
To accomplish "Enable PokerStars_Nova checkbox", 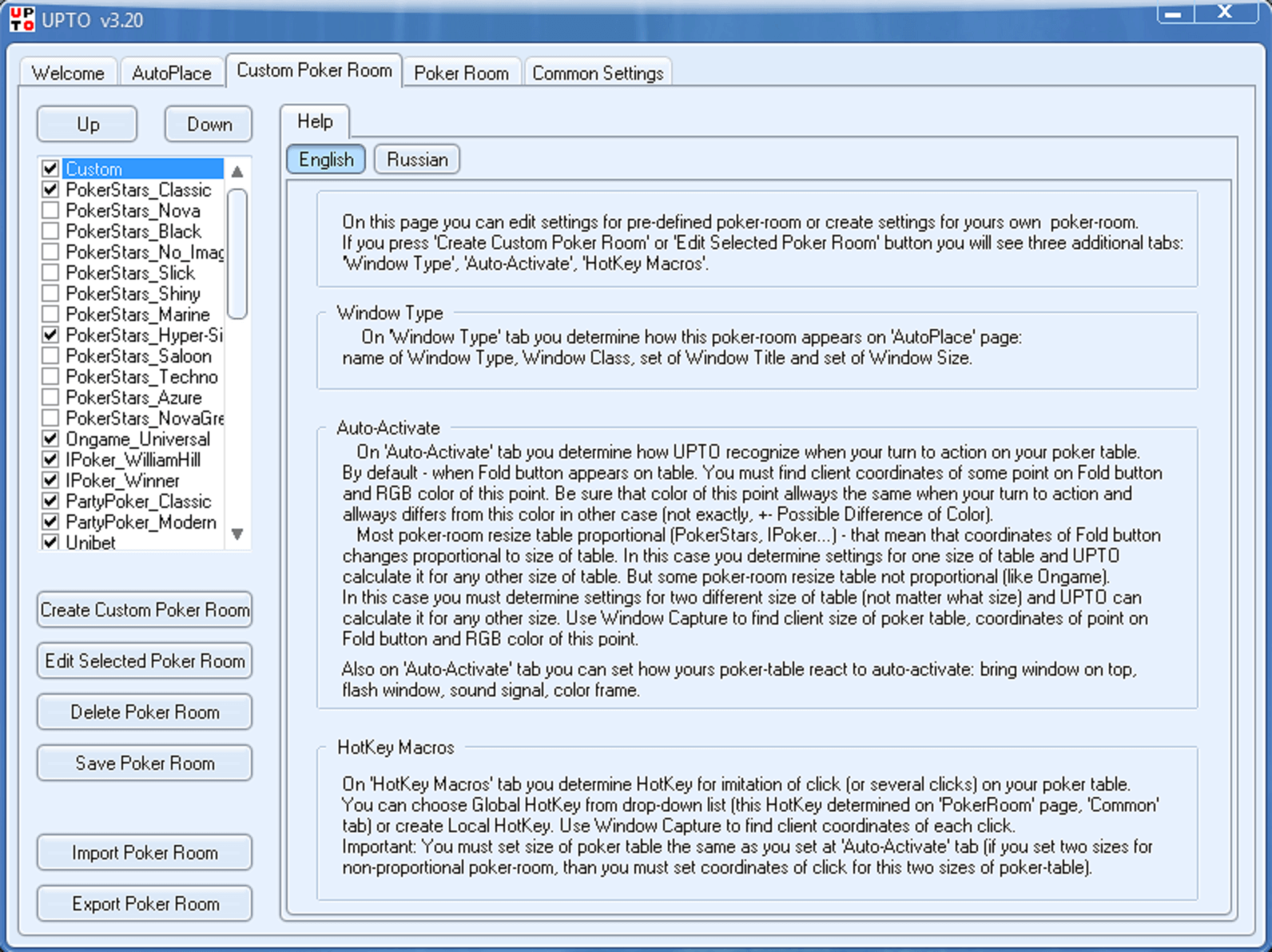I will tap(50, 210).
